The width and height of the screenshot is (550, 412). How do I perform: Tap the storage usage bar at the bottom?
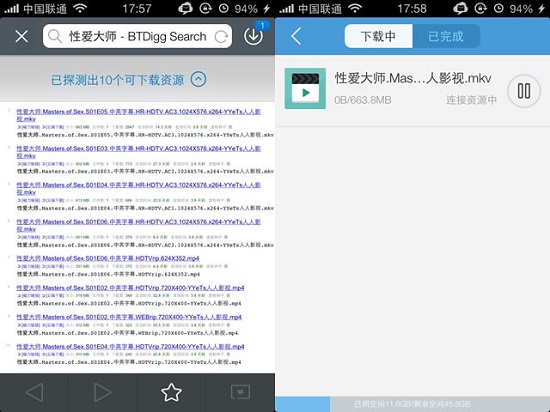tap(412, 404)
